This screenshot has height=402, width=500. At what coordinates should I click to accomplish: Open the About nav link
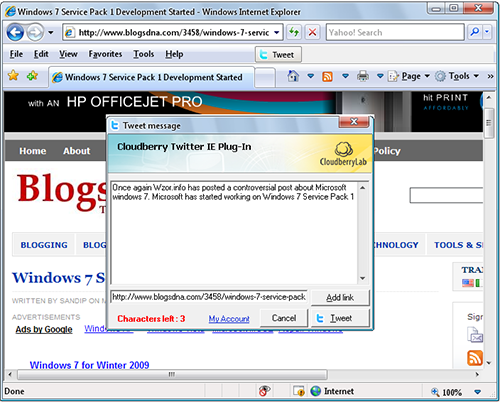tap(77, 151)
